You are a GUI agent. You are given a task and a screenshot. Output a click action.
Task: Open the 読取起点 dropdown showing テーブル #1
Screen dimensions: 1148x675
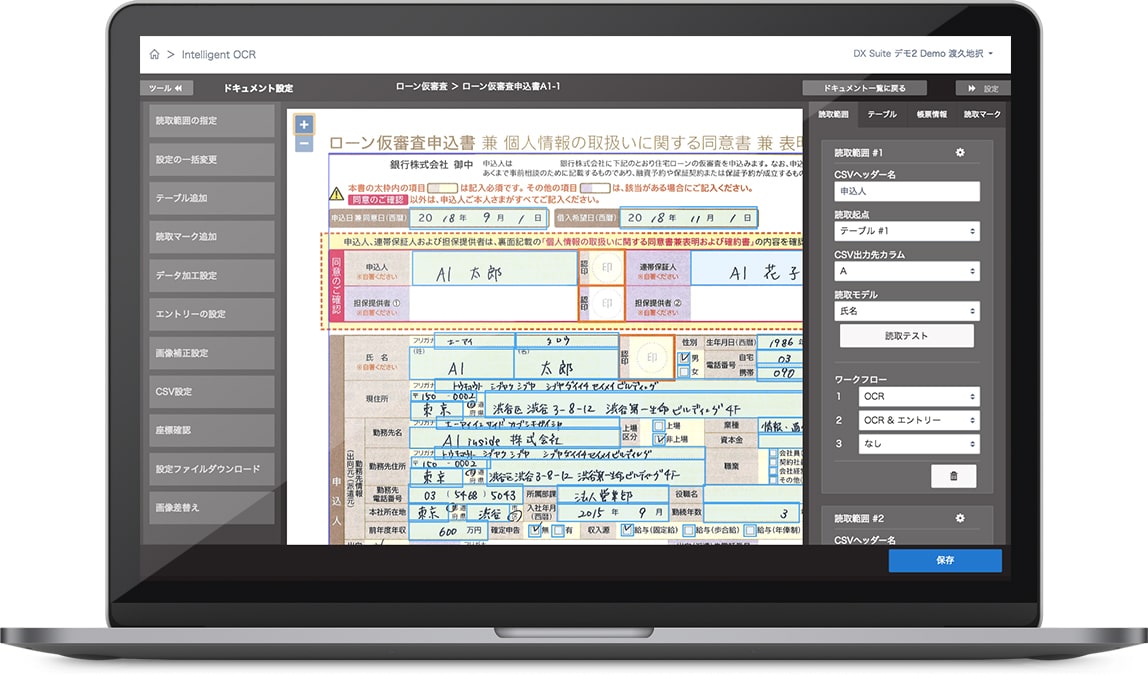[906, 231]
